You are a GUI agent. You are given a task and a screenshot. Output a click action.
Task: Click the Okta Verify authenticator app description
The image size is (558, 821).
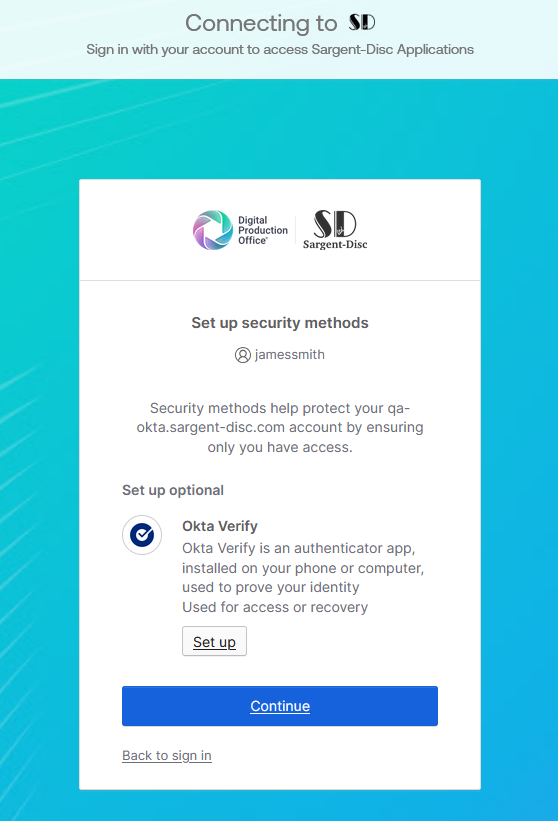pyautogui.click(x=303, y=568)
